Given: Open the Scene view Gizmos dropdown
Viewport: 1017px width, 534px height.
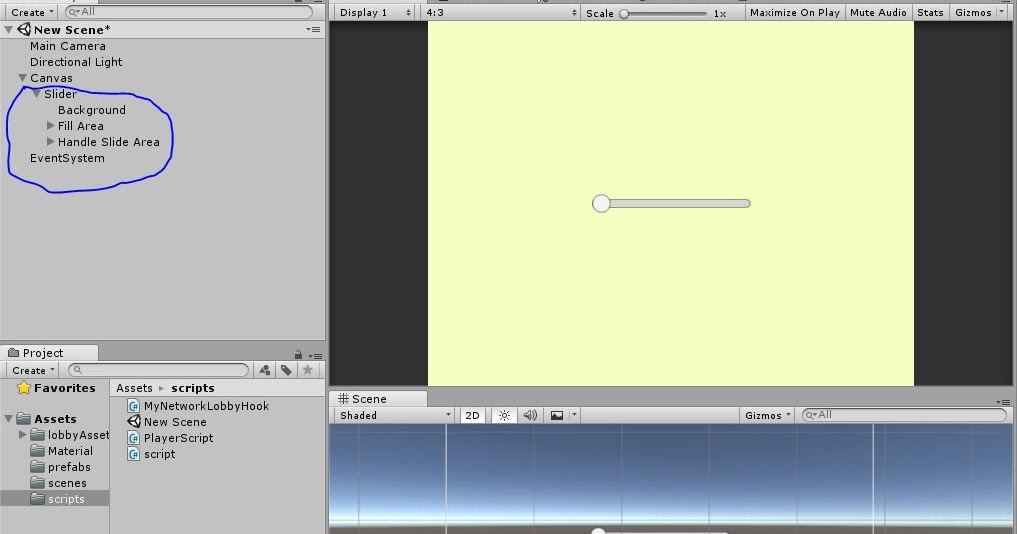Looking at the screenshot, I should click(767, 415).
